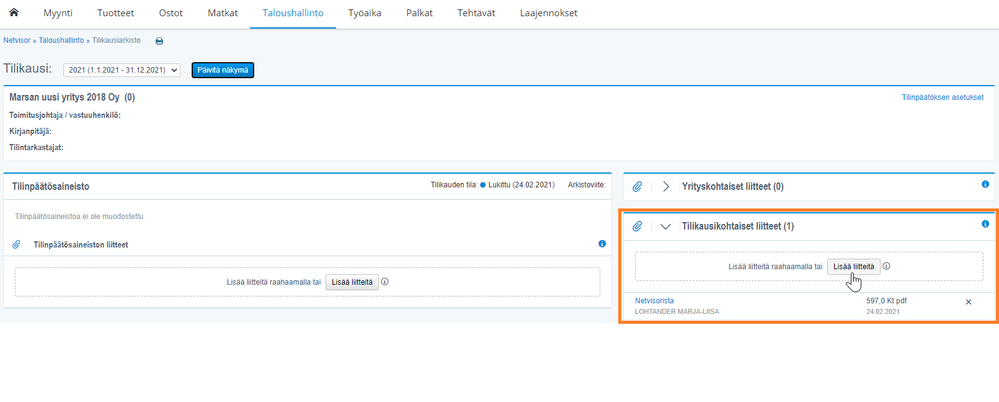Show upload info in Tilinpäätösaineisto drop zone
This screenshot has height=402, width=999.
(385, 282)
